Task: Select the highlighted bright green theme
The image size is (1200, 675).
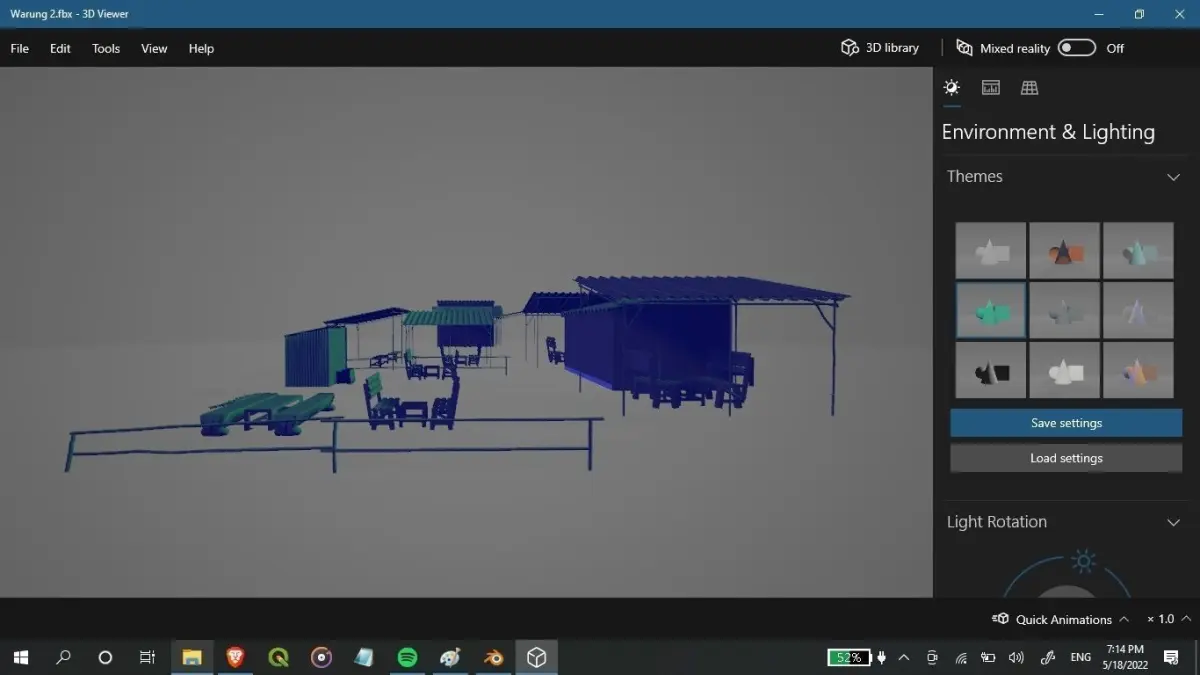Action: point(990,310)
